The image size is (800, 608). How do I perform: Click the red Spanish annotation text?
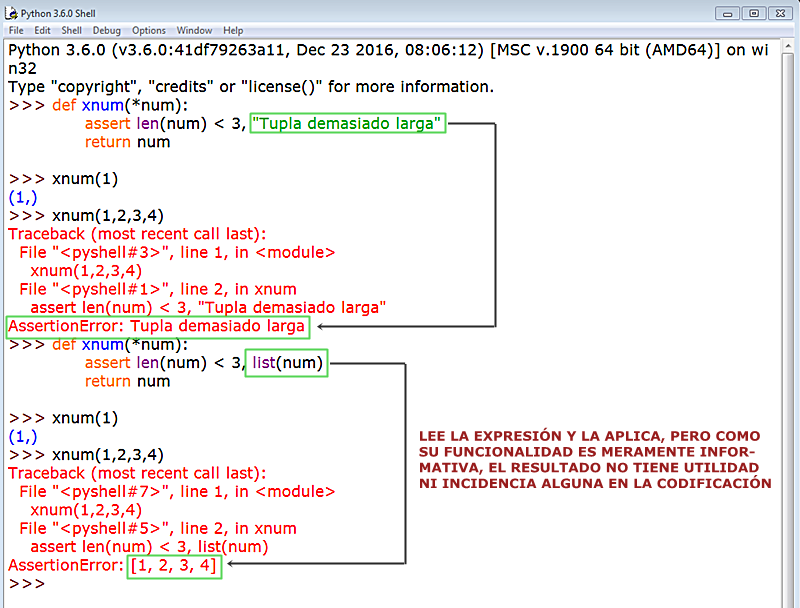pyautogui.click(x=590, y=460)
